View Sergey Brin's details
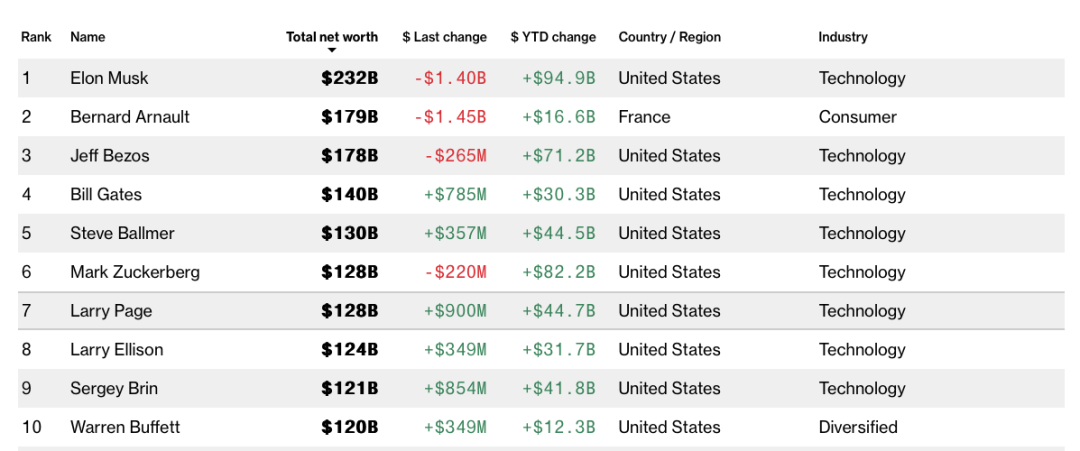This screenshot has height=451, width=1080. click(x=114, y=388)
